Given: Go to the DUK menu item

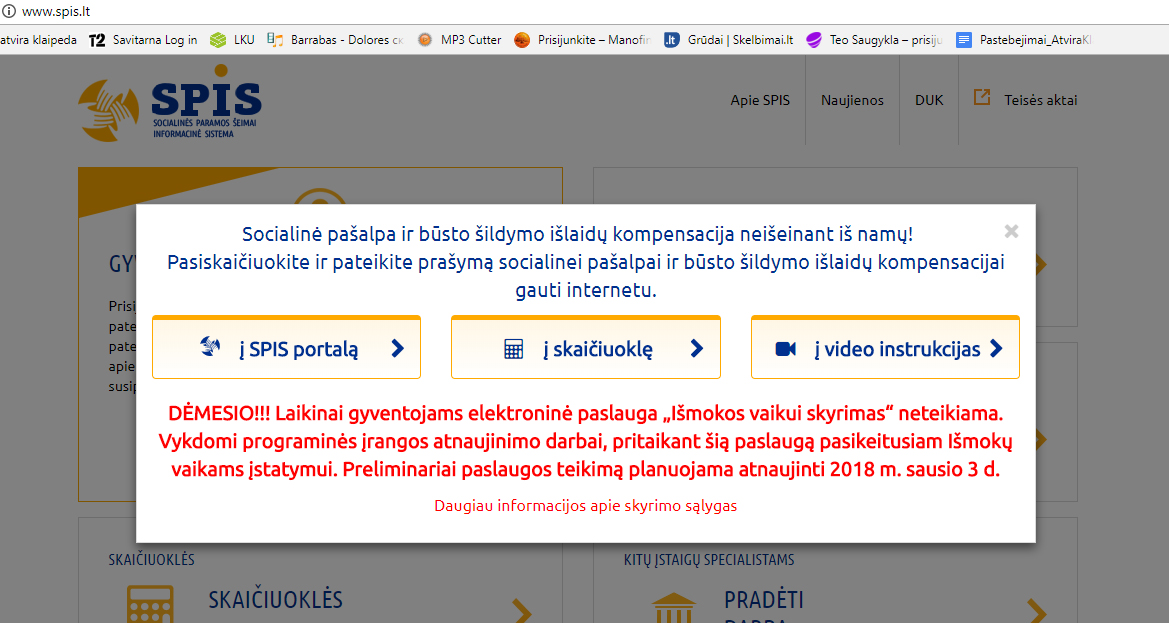Looking at the screenshot, I should 929,100.
